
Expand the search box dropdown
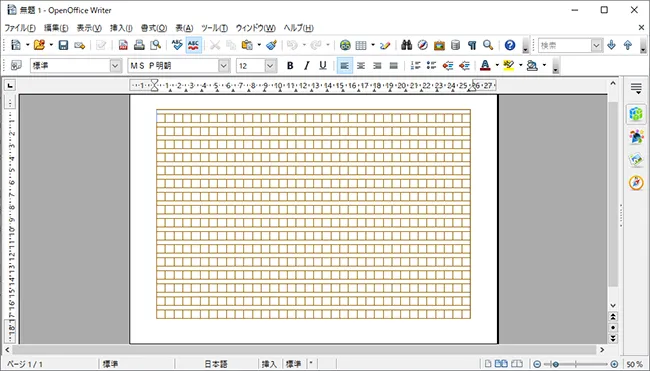tap(596, 45)
